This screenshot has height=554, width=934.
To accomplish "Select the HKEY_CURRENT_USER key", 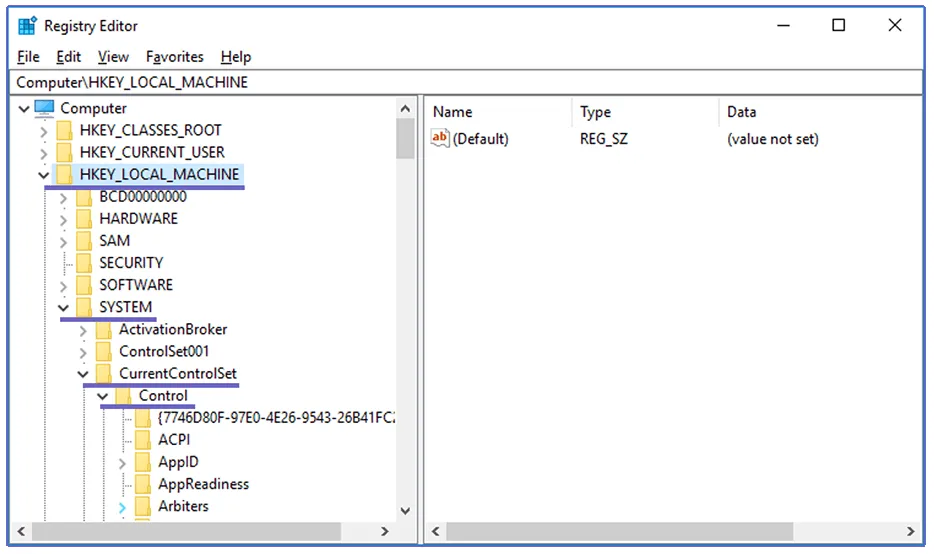I will coord(152,152).
